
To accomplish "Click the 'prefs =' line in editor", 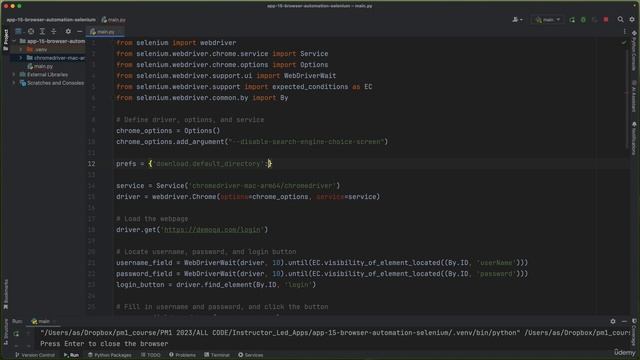I will click(194, 164).
